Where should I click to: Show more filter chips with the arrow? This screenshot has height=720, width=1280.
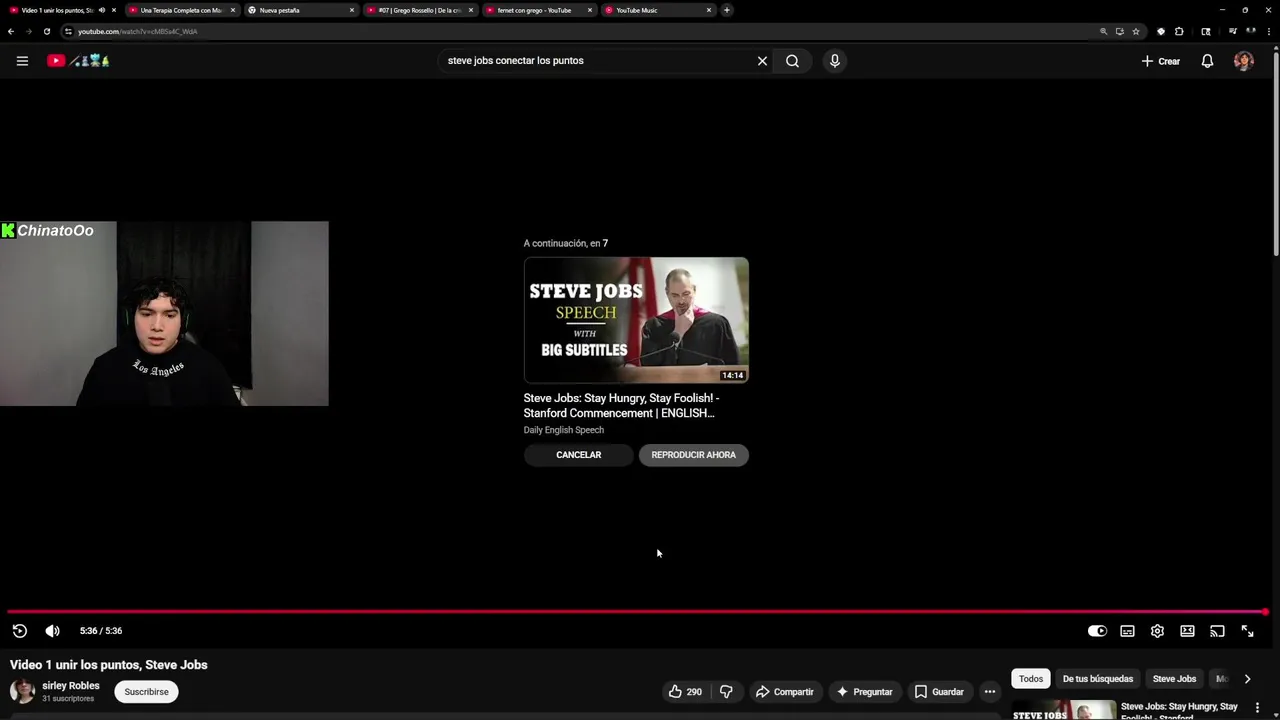1247,679
